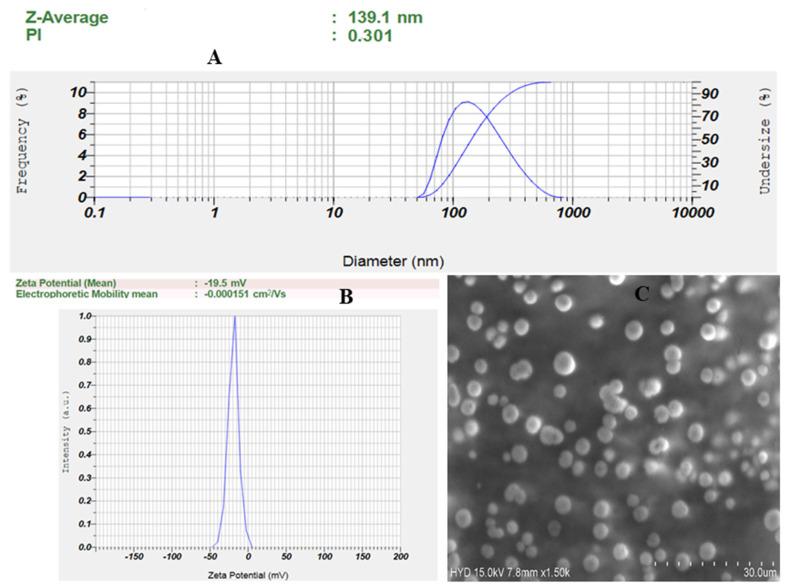Click the peak of the zeta potential curve
The height and width of the screenshot is (588, 788).
[235, 317]
